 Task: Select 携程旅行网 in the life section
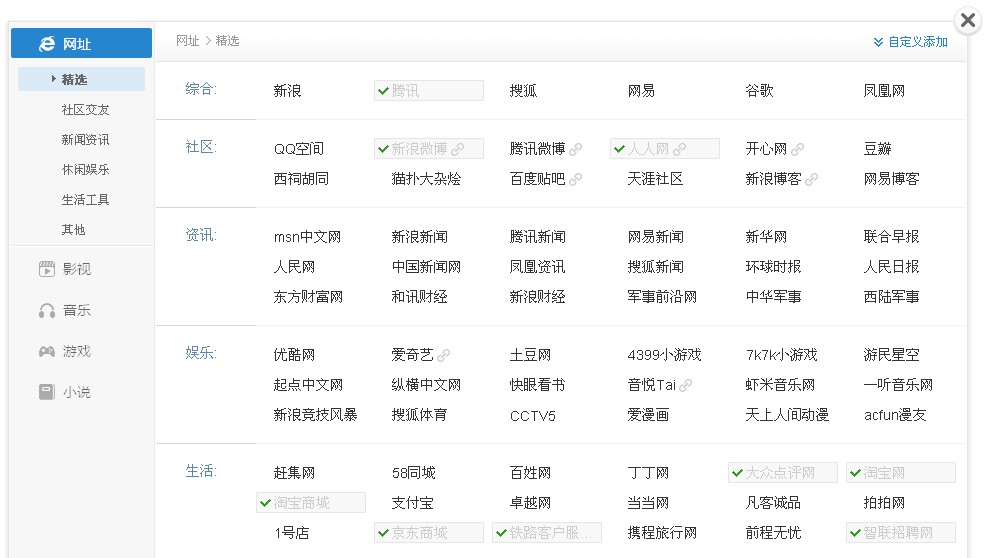[662, 533]
